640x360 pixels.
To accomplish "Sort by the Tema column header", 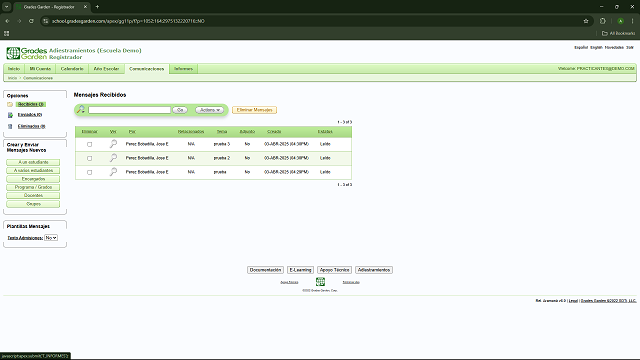I will [222, 131].
